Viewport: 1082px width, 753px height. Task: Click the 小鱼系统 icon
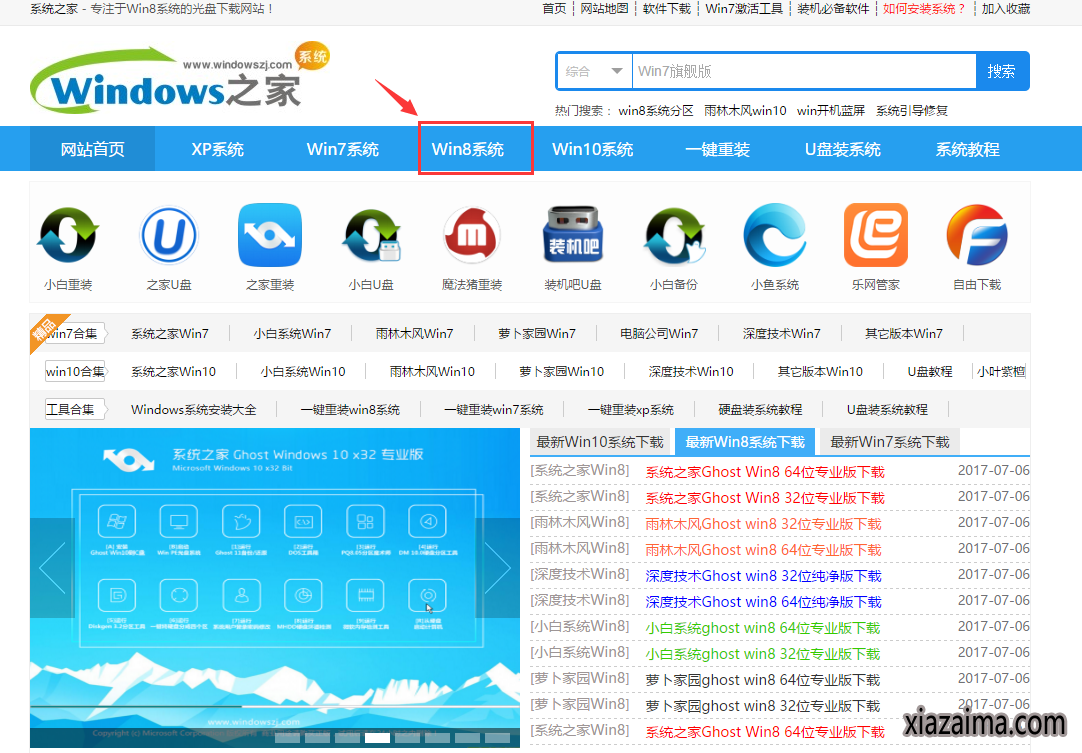[775, 235]
